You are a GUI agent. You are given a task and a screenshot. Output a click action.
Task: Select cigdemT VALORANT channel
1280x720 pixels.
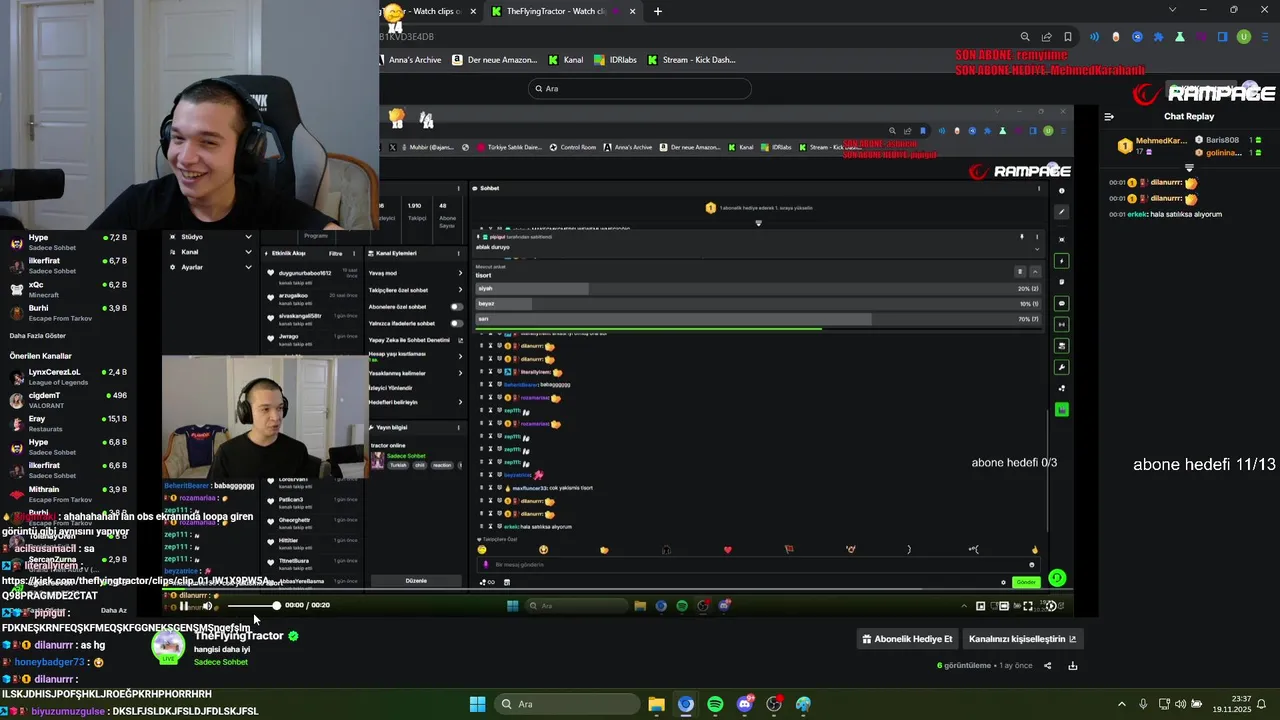point(66,400)
